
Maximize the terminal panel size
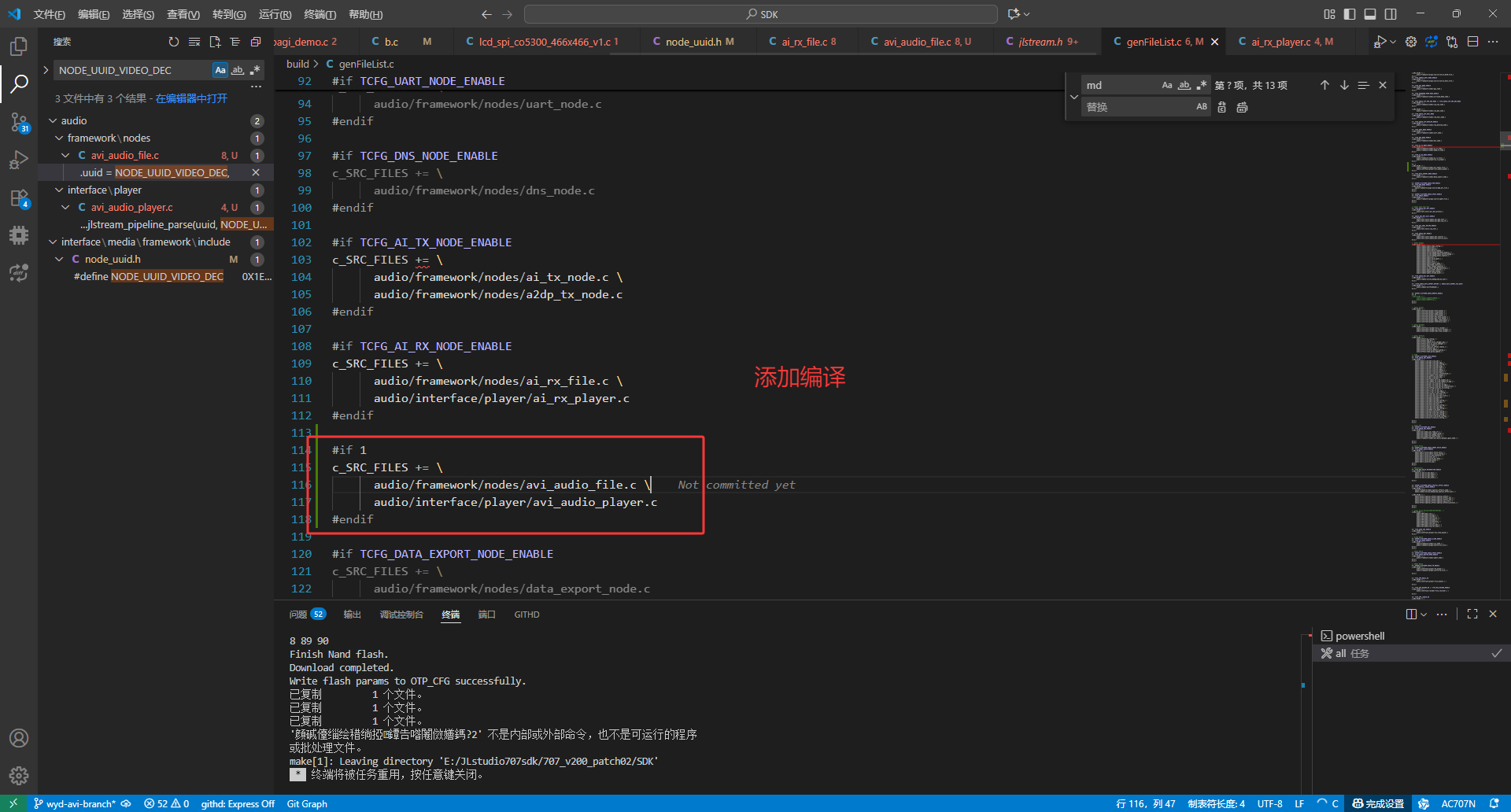click(x=1472, y=614)
